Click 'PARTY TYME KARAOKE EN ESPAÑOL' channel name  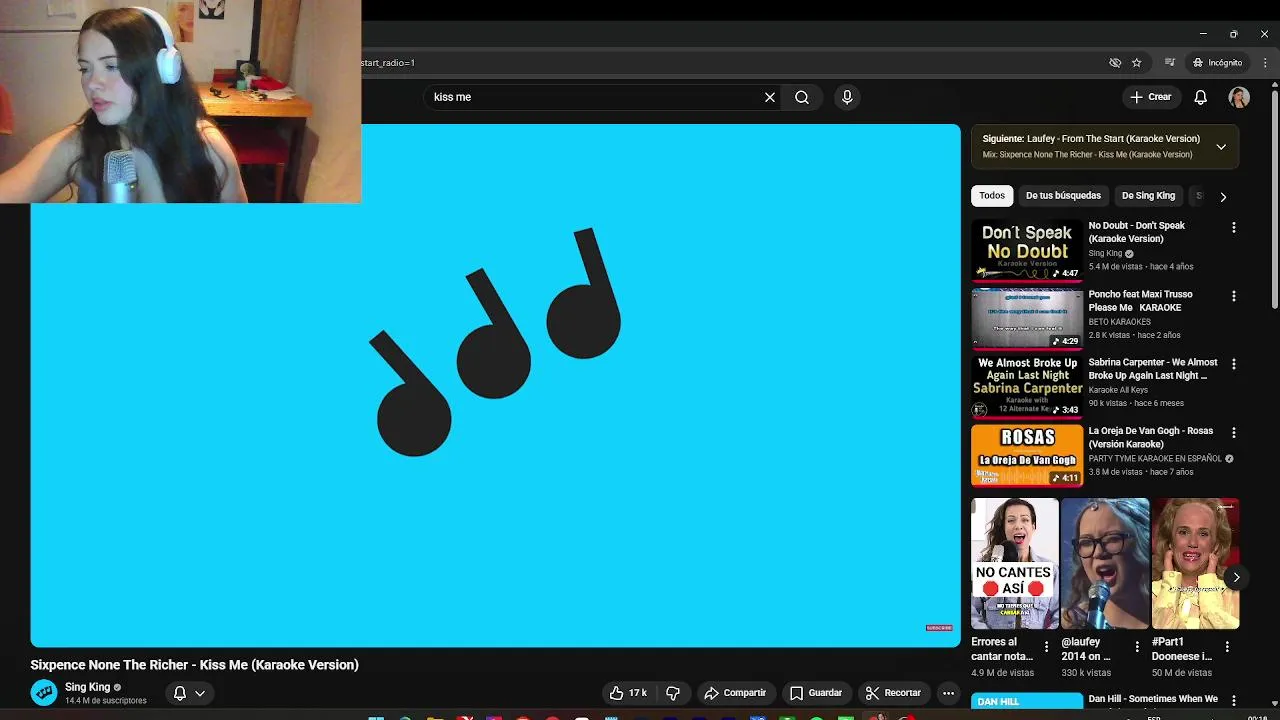(x=1155, y=459)
